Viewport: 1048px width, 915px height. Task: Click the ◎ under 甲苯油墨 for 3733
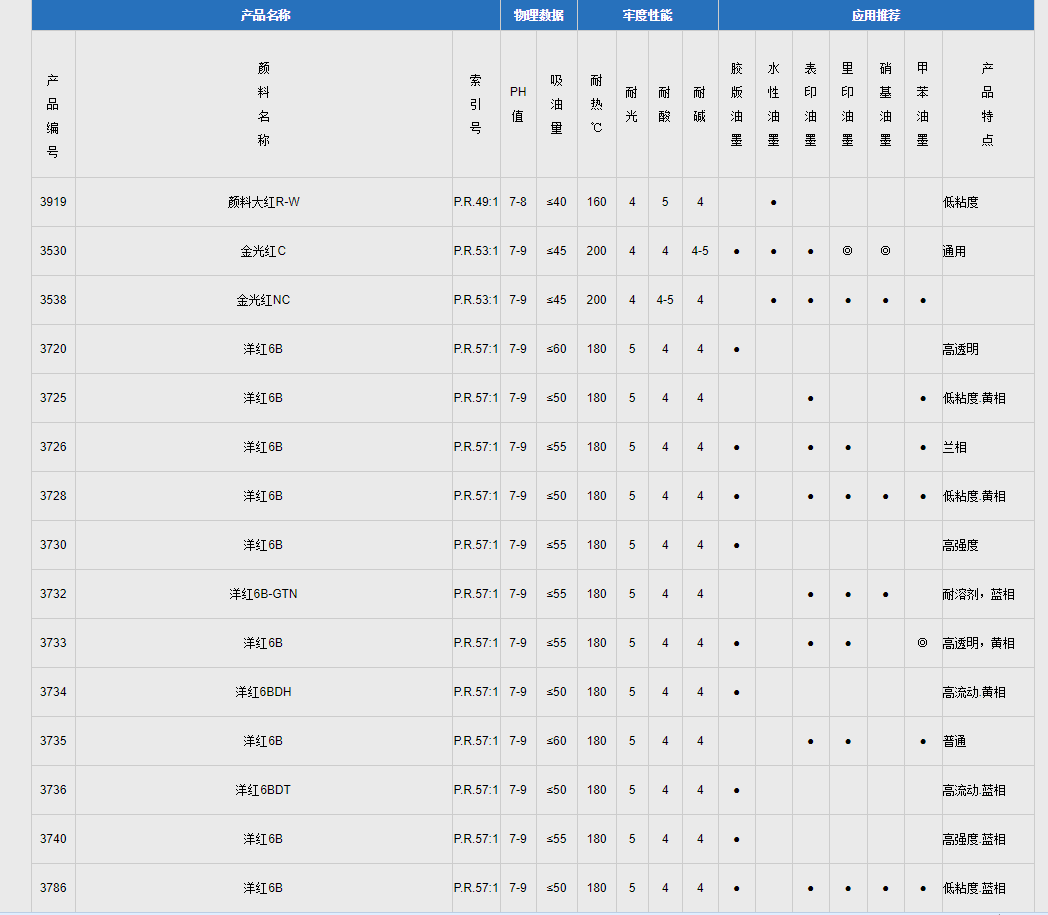[x=922, y=643]
